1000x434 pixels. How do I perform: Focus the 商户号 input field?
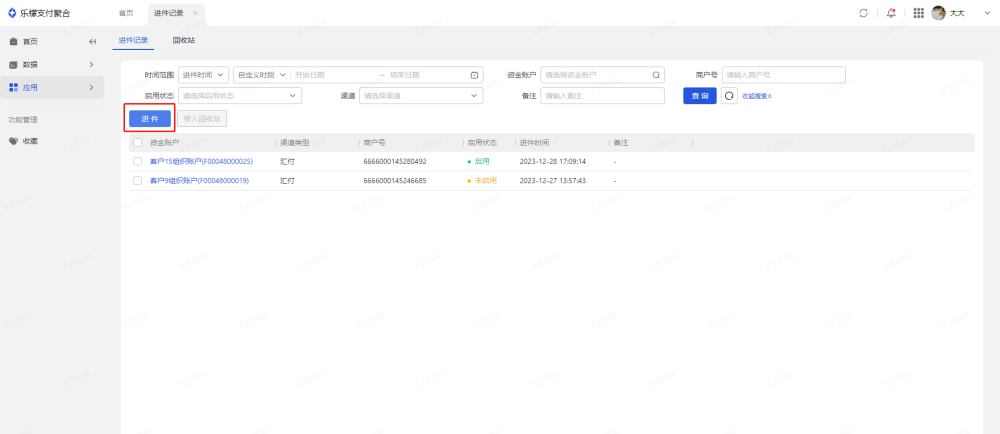[x=784, y=75]
